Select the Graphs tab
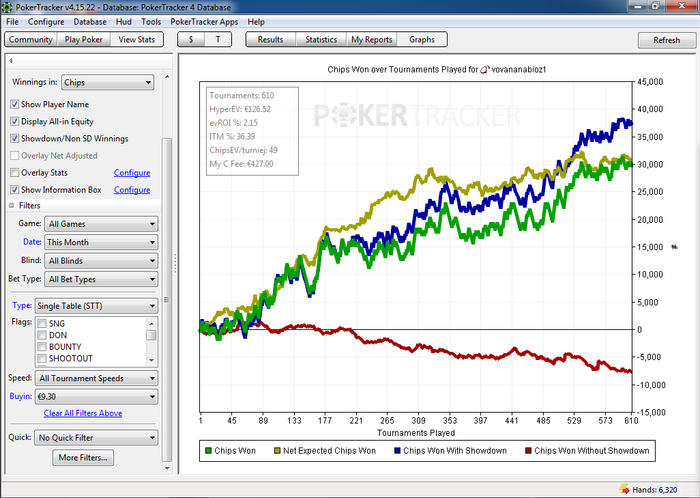This screenshot has width=700, height=498. pyautogui.click(x=422, y=40)
